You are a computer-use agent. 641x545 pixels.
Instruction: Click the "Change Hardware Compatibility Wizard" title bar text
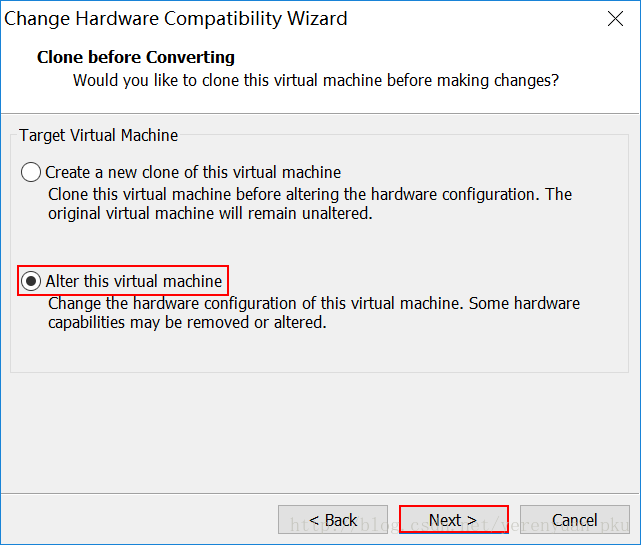coord(176,18)
